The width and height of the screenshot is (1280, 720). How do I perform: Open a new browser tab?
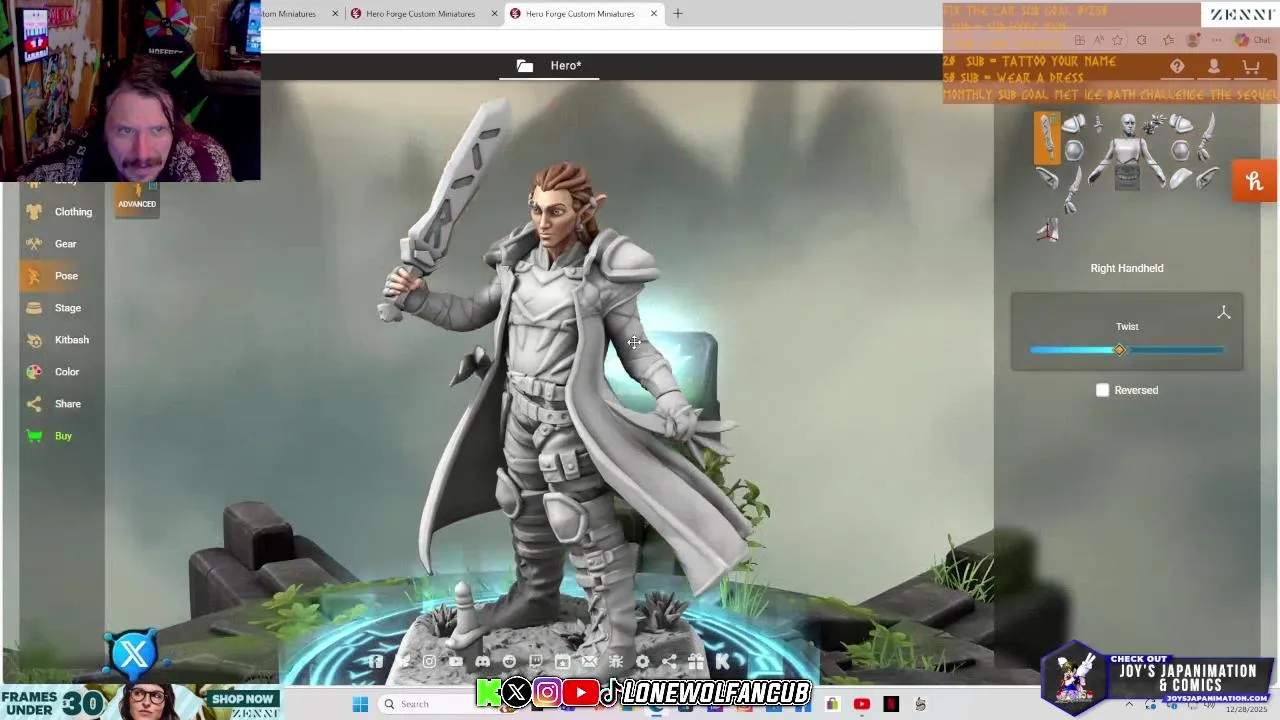point(678,14)
